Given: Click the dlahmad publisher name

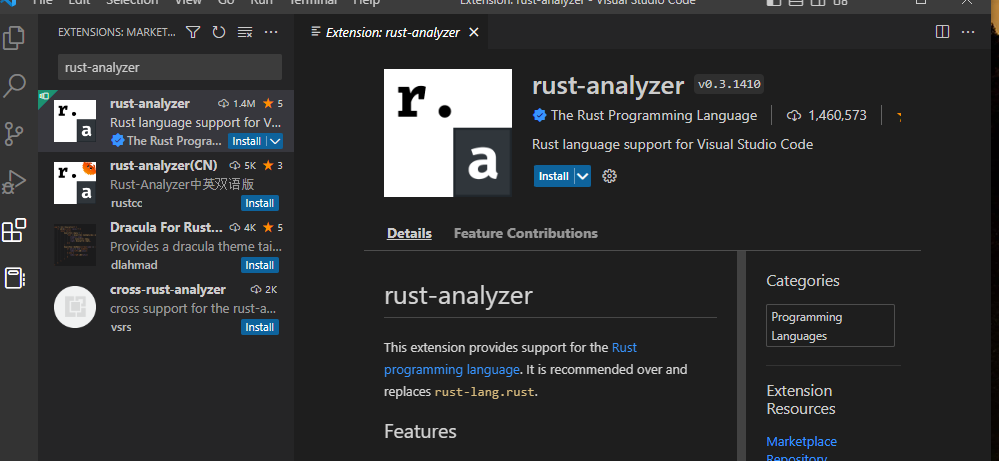Looking at the screenshot, I should click(x=134, y=265).
